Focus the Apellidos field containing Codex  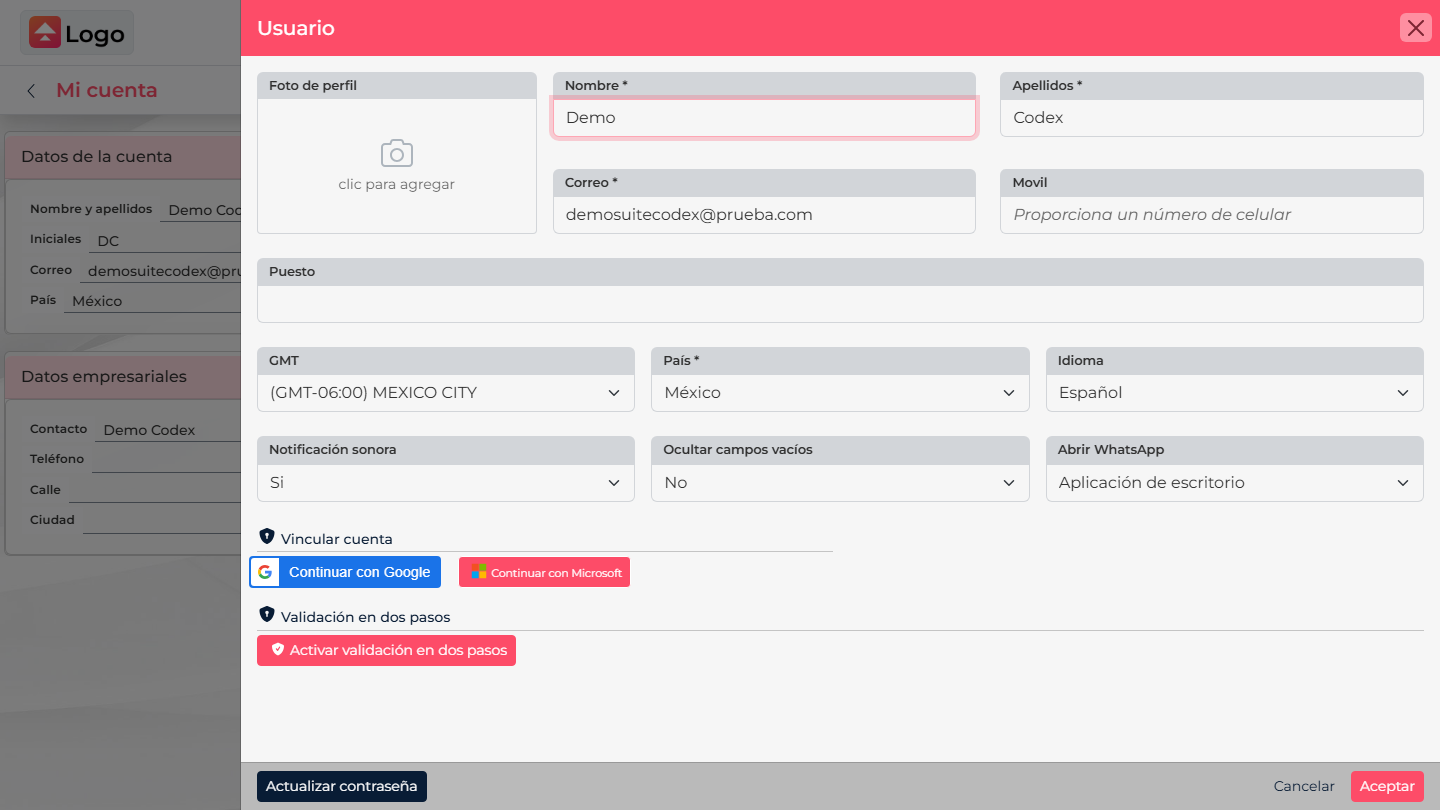(1212, 118)
